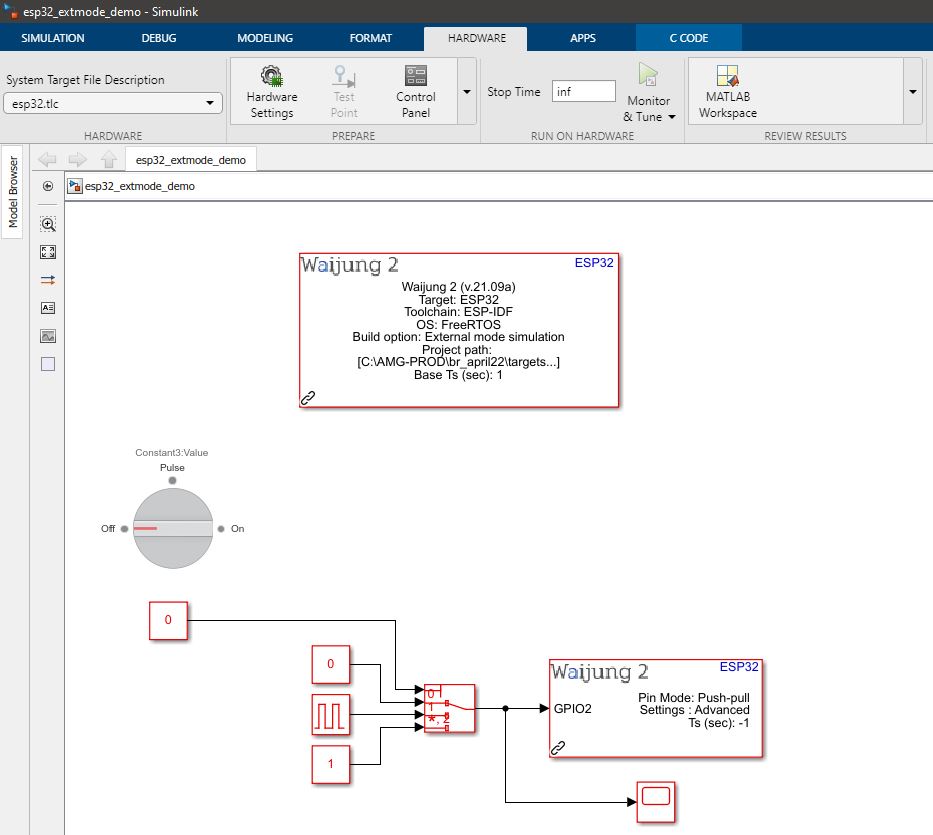This screenshot has height=835, width=933.
Task: Open System Target File dropdown esp32.tlc
Action: click(x=113, y=104)
